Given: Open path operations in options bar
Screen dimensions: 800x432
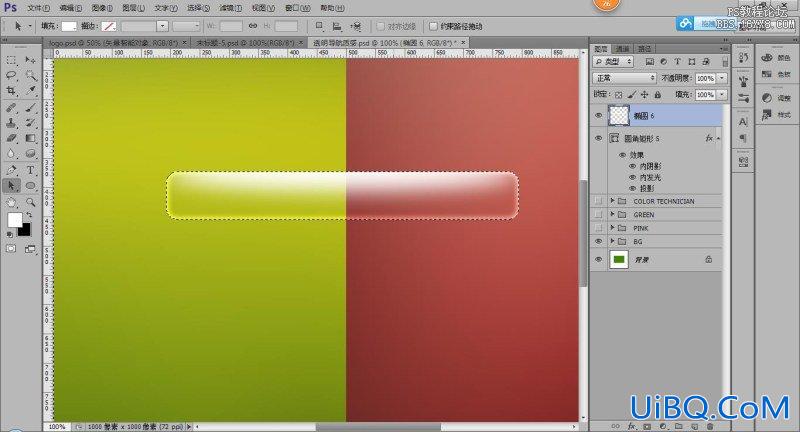Looking at the screenshot, I should pyautogui.click(x=319, y=26).
